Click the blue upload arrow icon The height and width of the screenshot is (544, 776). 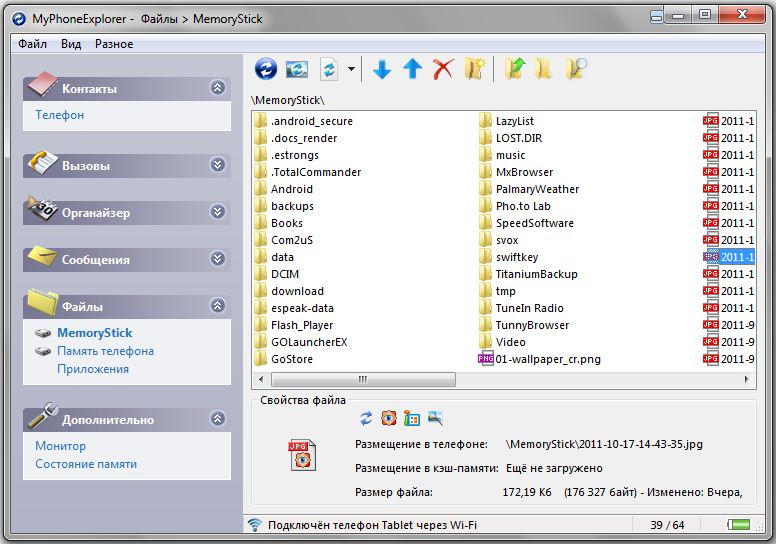[x=413, y=69]
